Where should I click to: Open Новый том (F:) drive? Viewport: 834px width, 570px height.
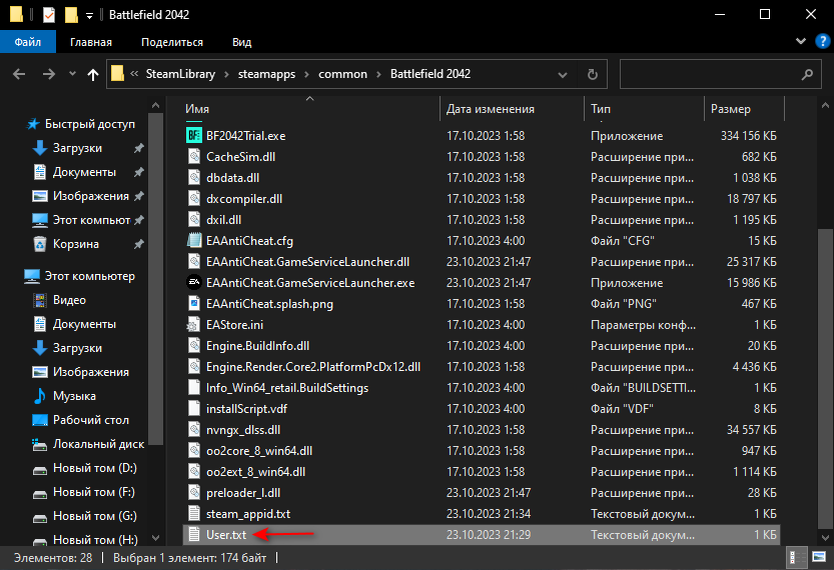(x=94, y=492)
